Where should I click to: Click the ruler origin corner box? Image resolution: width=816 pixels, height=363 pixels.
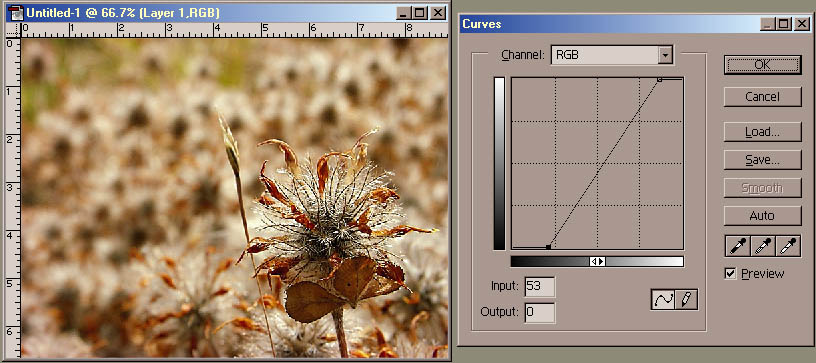point(13,30)
